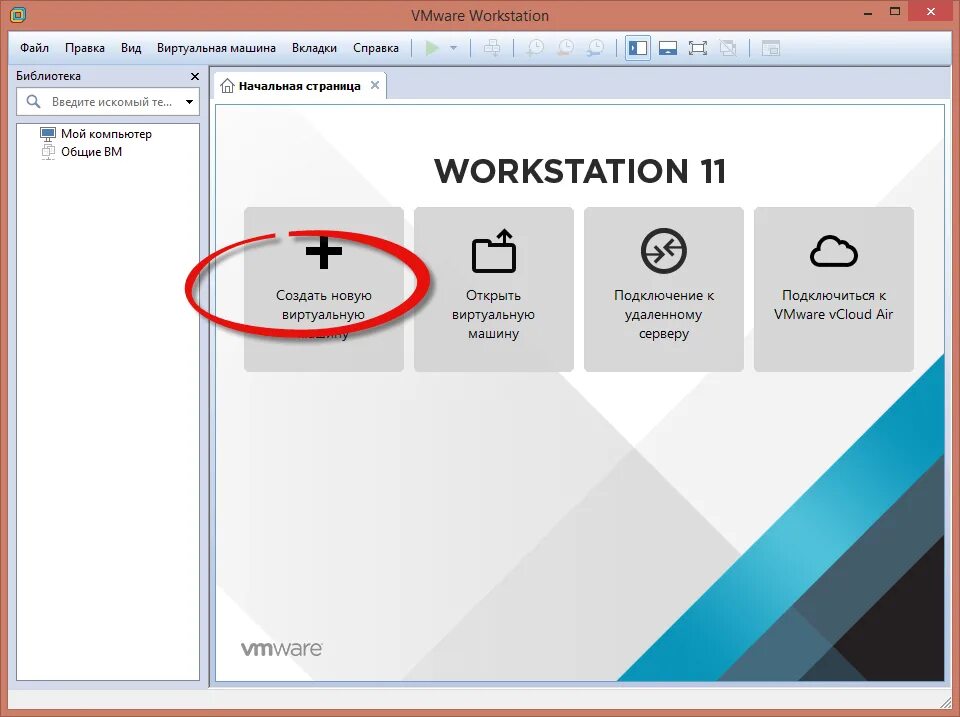Click Подключиться к VMware vCloud Air tile
Screen dimensions: 960x717
click(834, 289)
